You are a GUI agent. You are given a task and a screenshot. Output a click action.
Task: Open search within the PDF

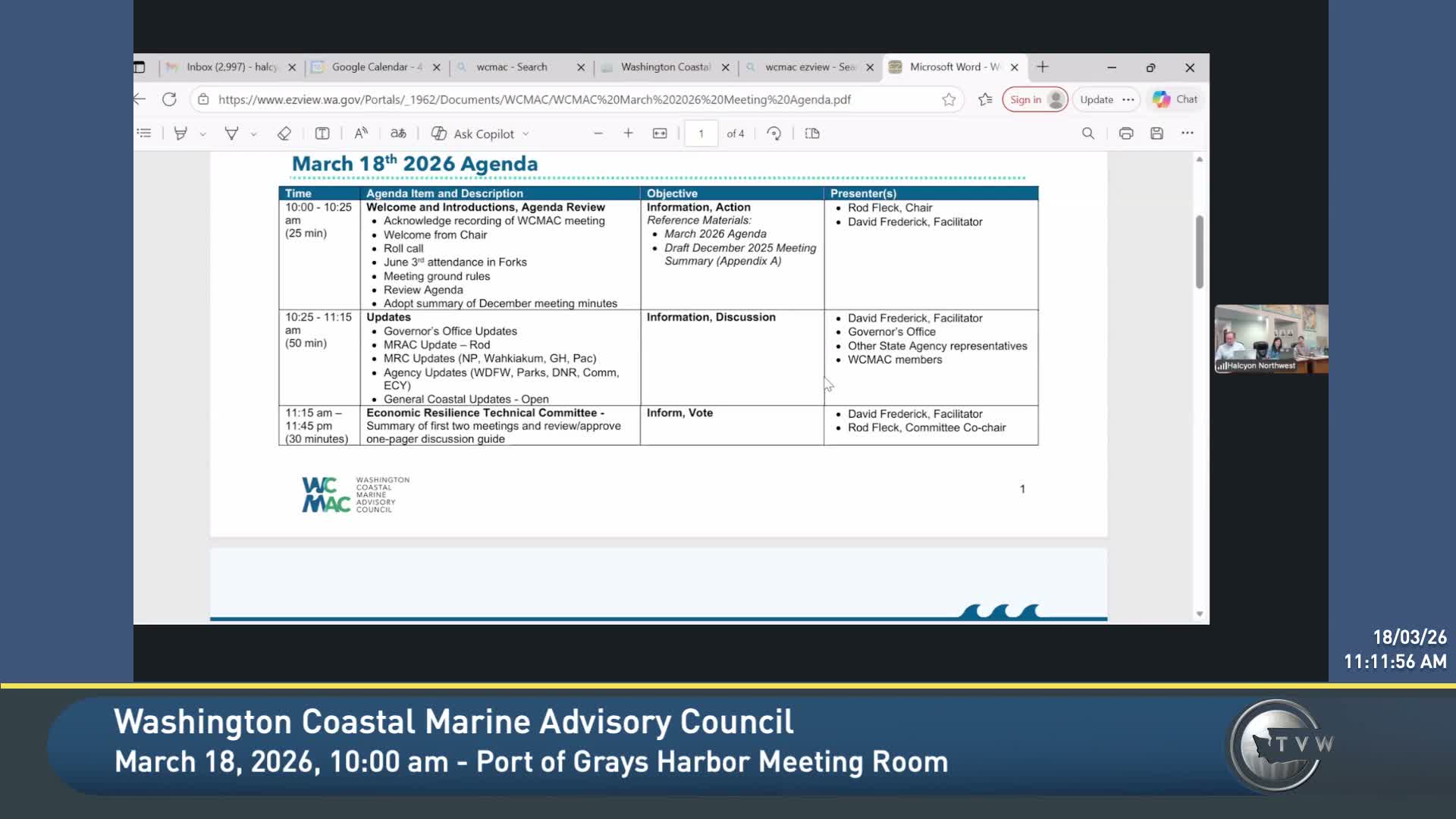[1087, 133]
